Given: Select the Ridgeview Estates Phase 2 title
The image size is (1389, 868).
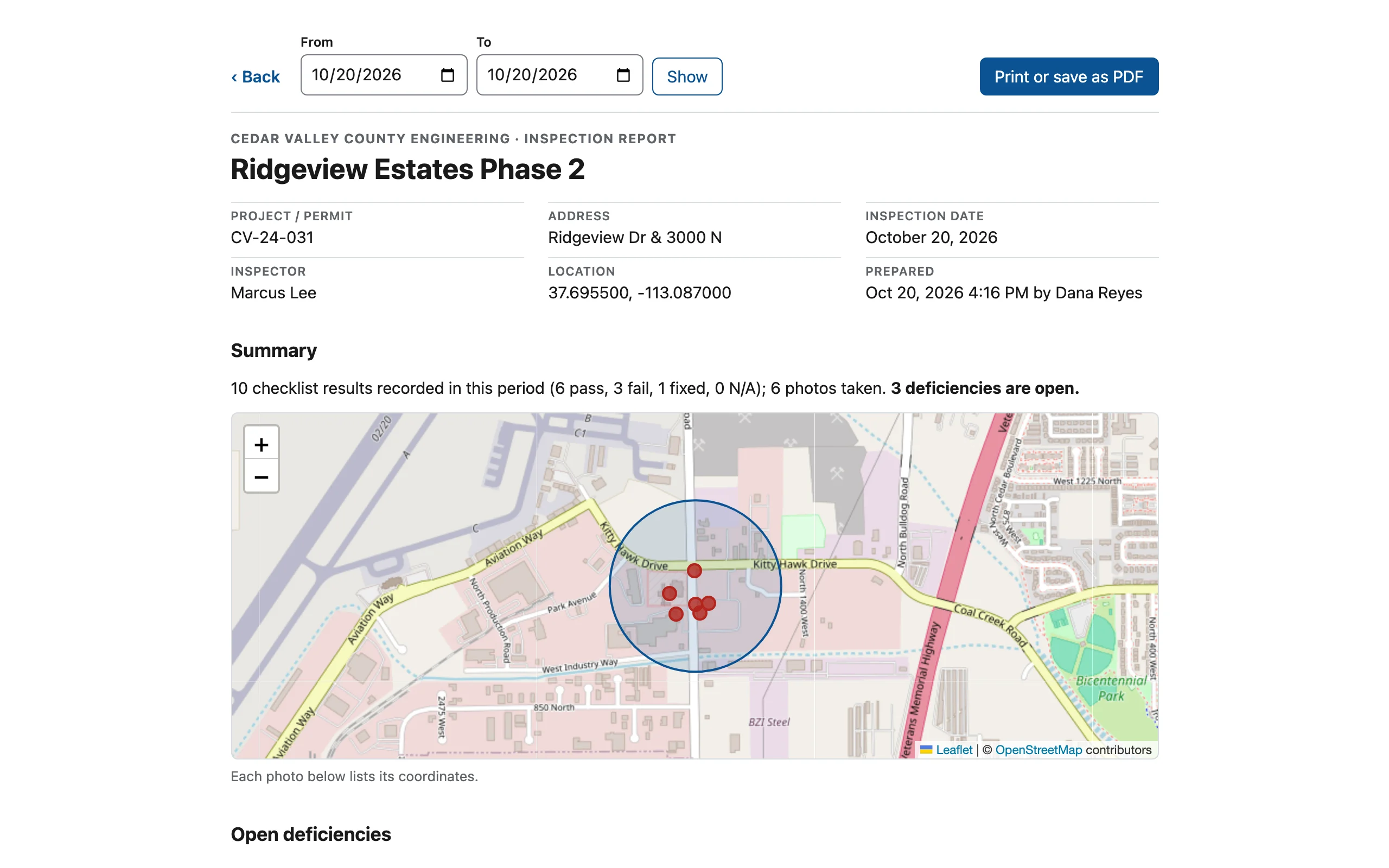Looking at the screenshot, I should tap(407, 169).
